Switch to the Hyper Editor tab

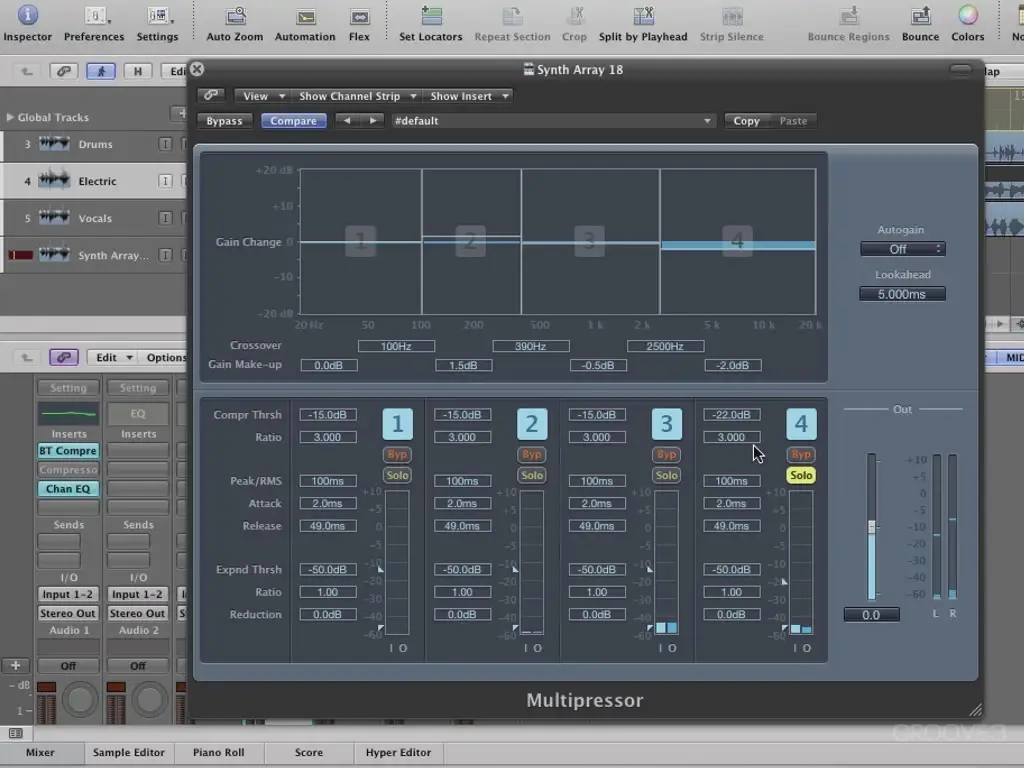point(398,752)
